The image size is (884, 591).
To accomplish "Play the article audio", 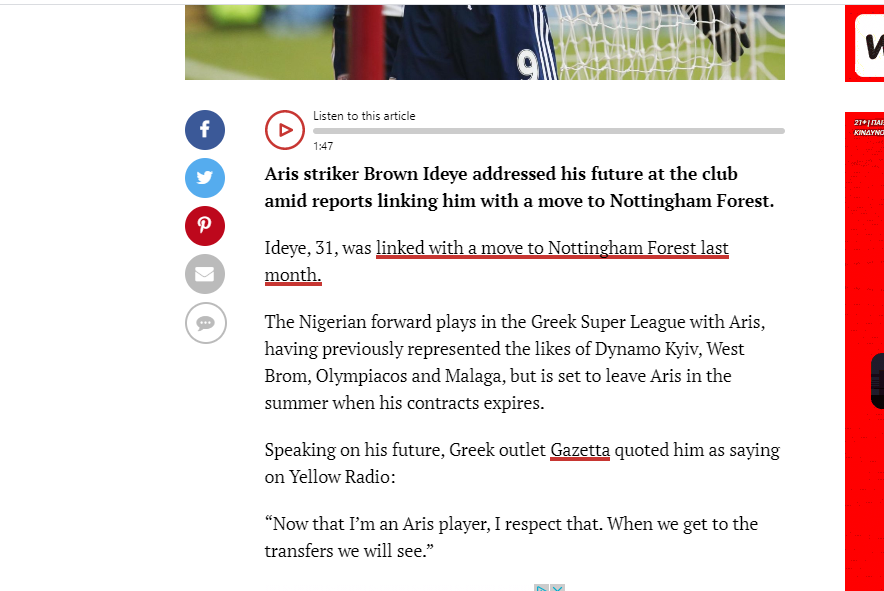I will [285, 130].
